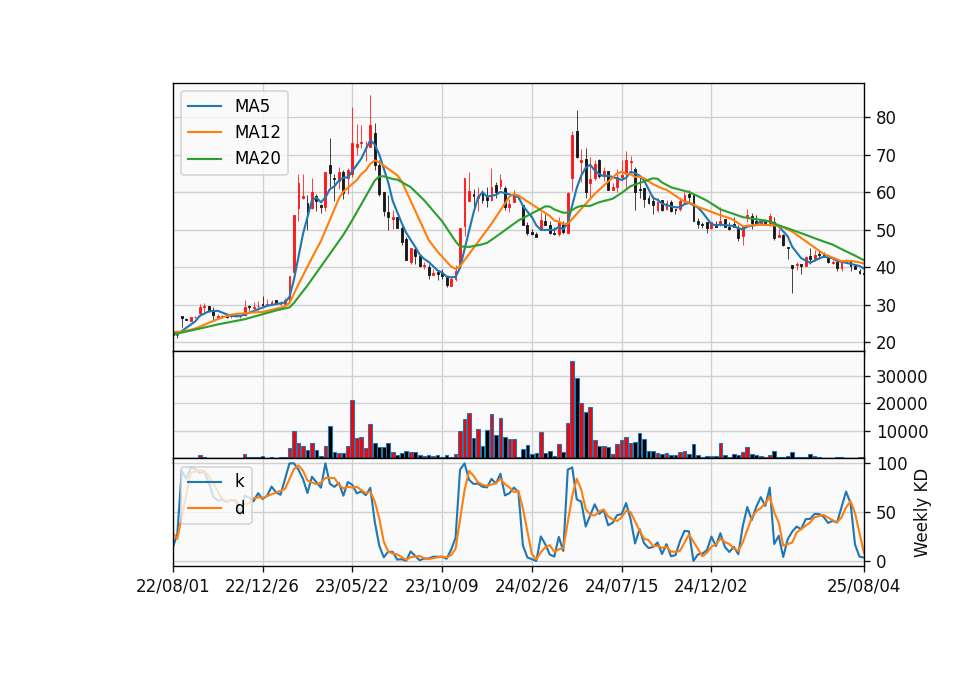Click the KD axis label 100
This screenshot has width=960, height=690.
click(891, 464)
